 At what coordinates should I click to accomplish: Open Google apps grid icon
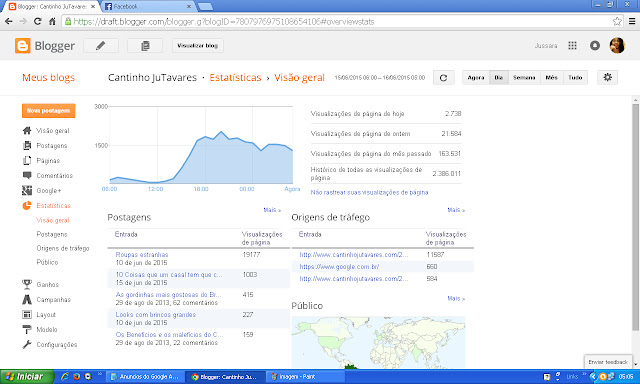pos(572,46)
